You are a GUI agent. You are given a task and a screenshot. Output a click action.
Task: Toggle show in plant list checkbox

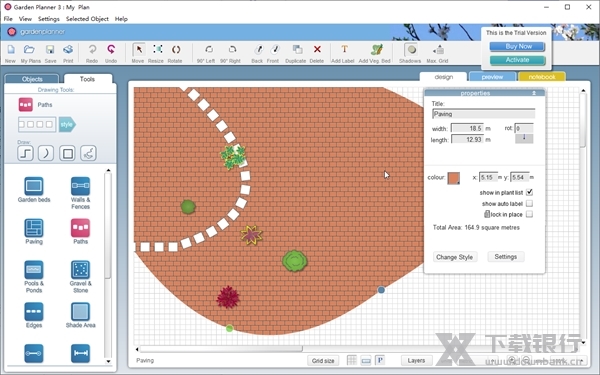tap(530, 192)
